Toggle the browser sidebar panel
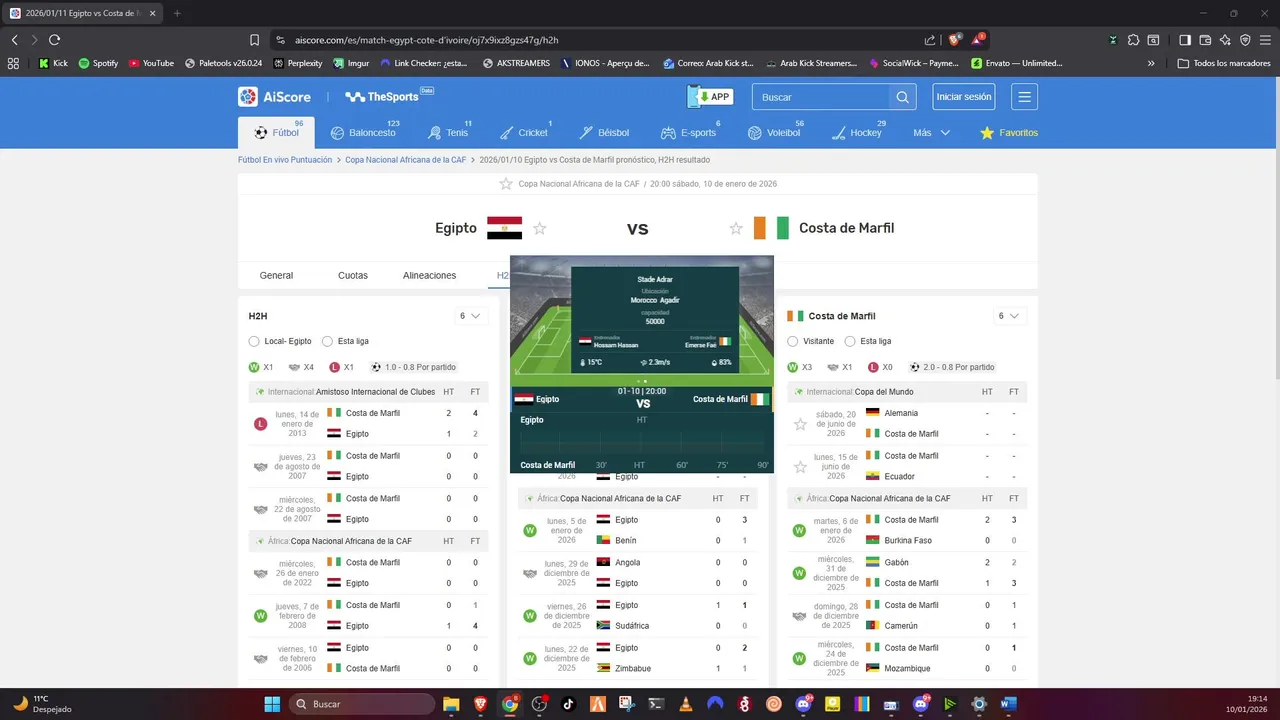 pyautogui.click(x=1185, y=40)
